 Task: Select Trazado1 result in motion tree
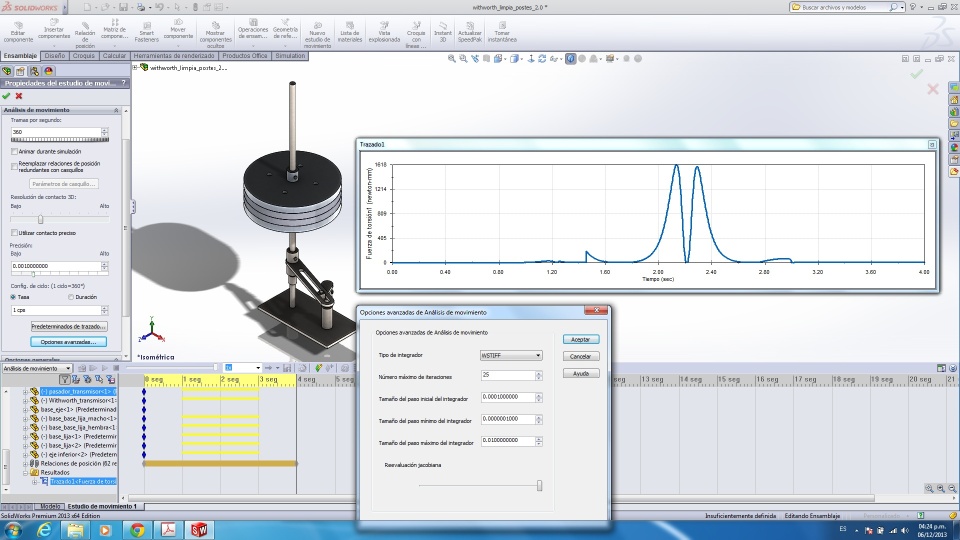coord(83,482)
